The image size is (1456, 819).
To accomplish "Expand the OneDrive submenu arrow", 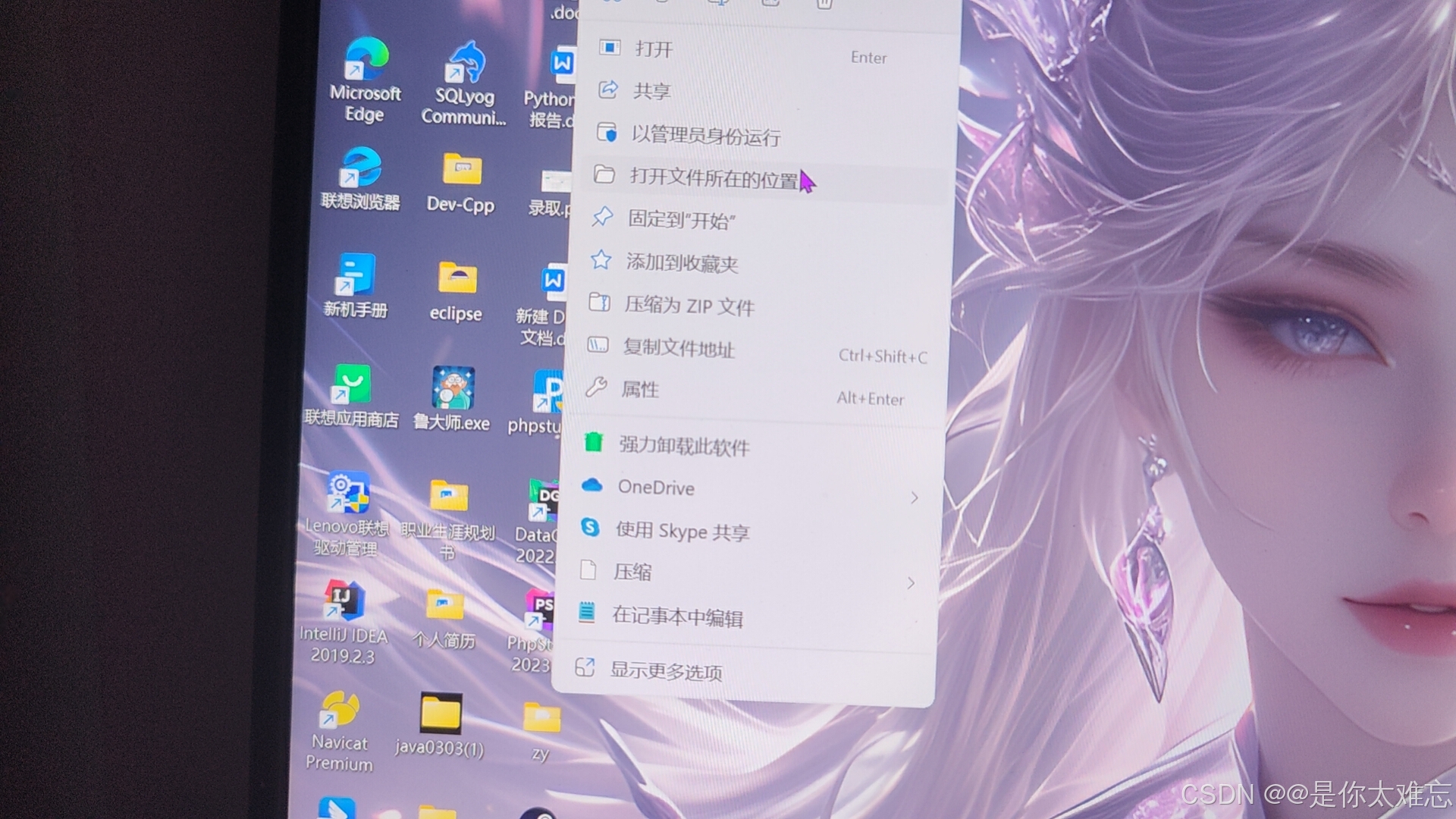I will point(914,497).
